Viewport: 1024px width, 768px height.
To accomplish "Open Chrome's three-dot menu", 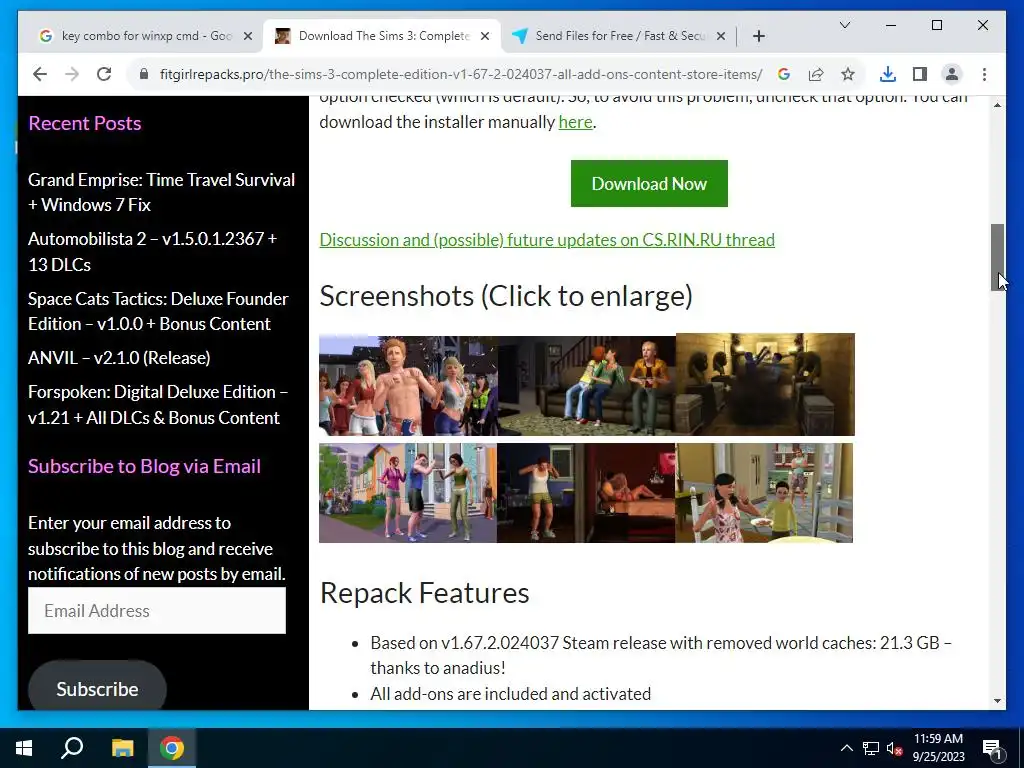I will tap(984, 74).
